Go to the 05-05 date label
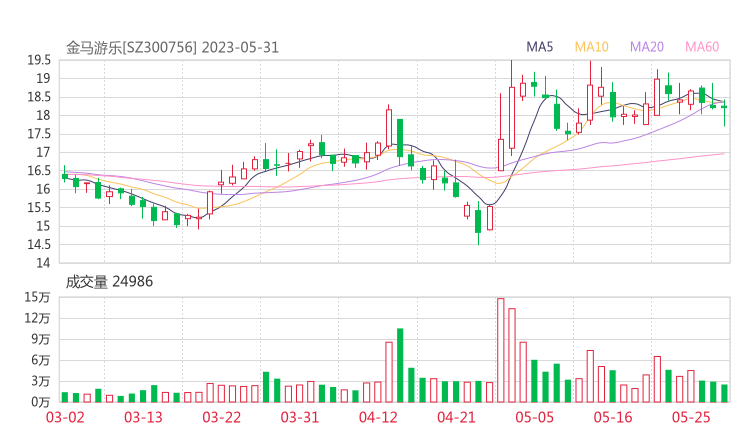 534,417
